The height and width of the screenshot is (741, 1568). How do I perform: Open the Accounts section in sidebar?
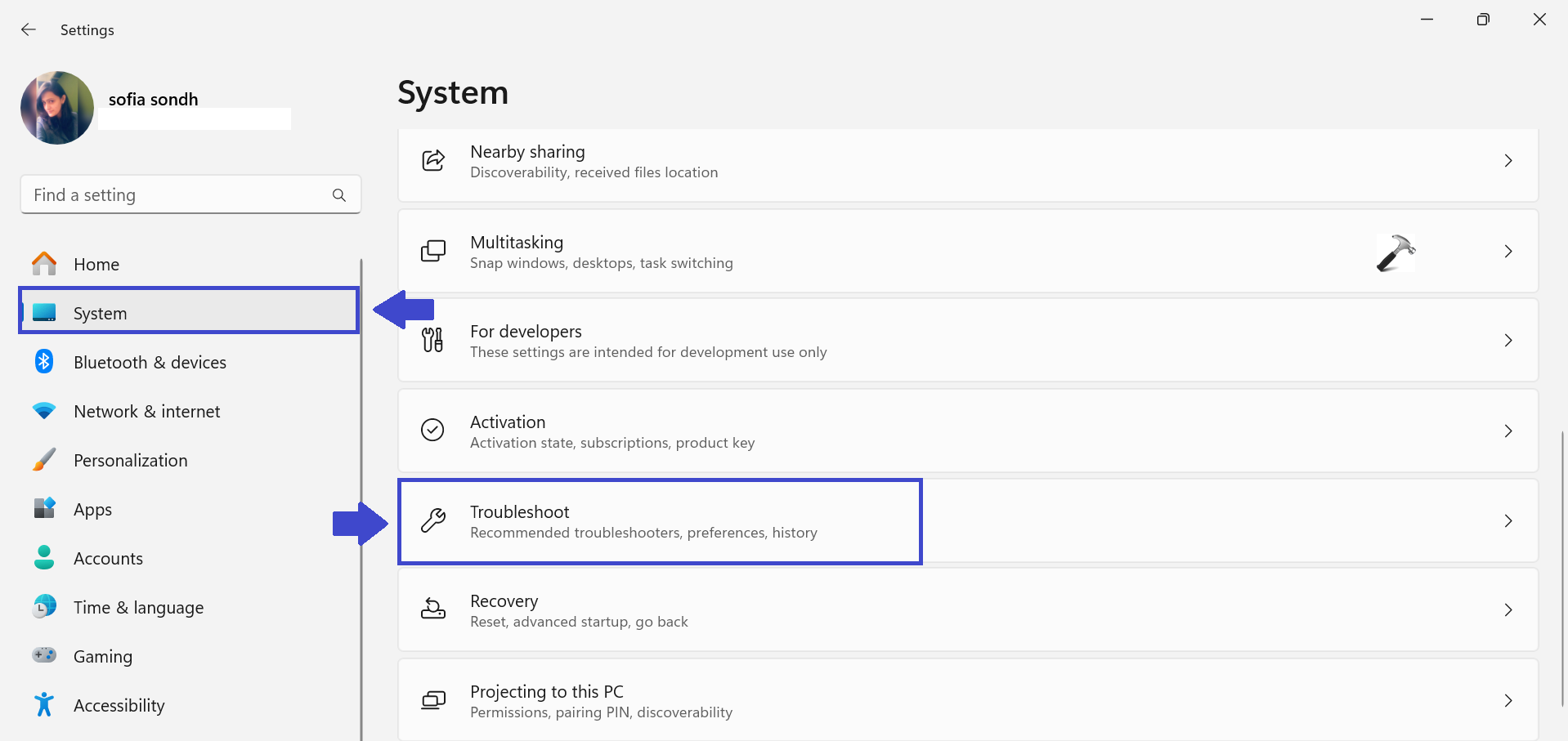pyautogui.click(x=108, y=559)
